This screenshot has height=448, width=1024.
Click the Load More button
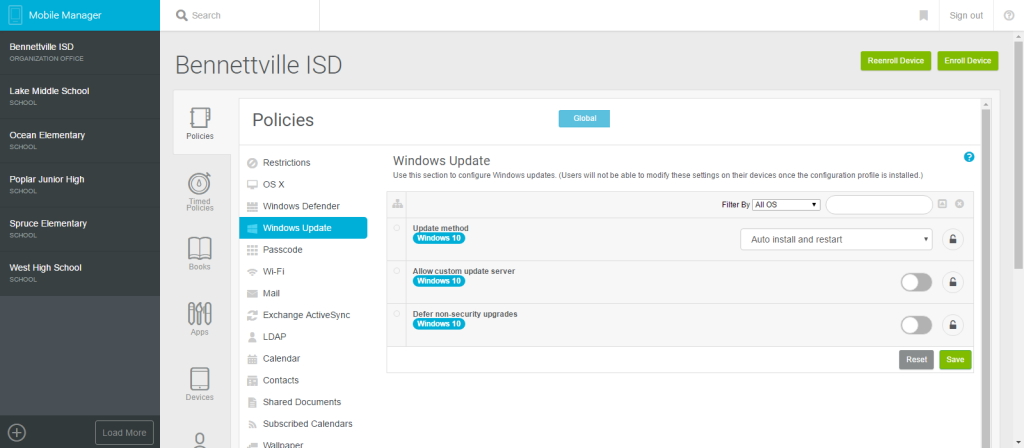click(x=124, y=432)
